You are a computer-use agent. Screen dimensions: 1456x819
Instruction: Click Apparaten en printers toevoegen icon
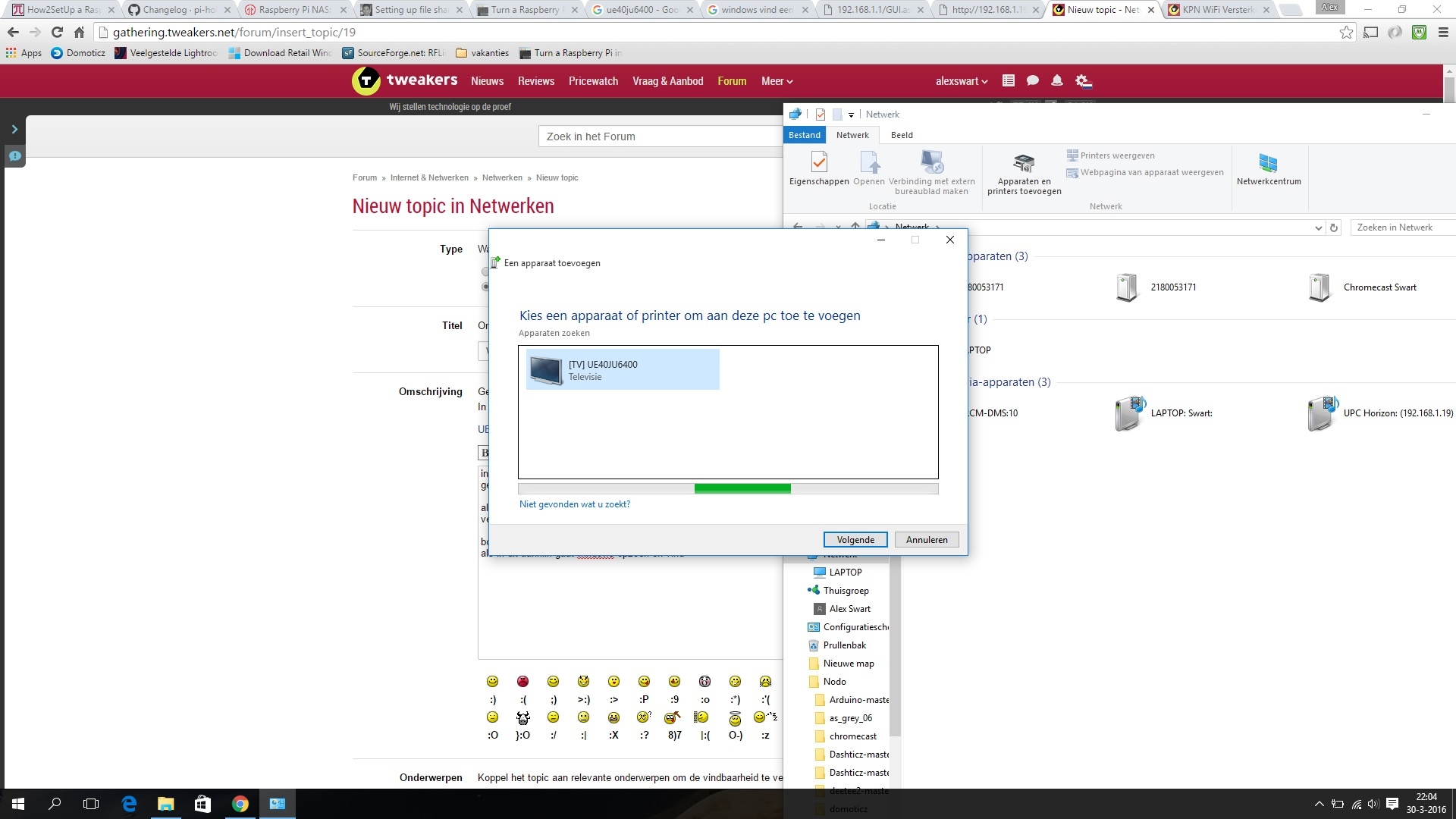pos(1024,164)
